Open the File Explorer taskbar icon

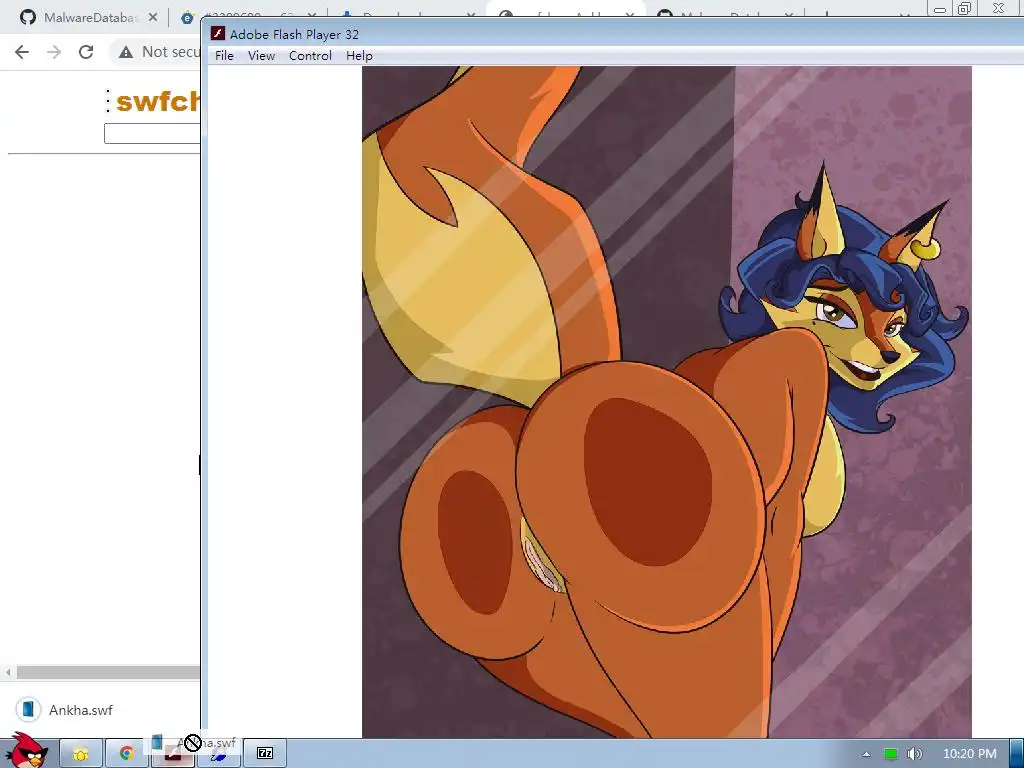[81, 754]
